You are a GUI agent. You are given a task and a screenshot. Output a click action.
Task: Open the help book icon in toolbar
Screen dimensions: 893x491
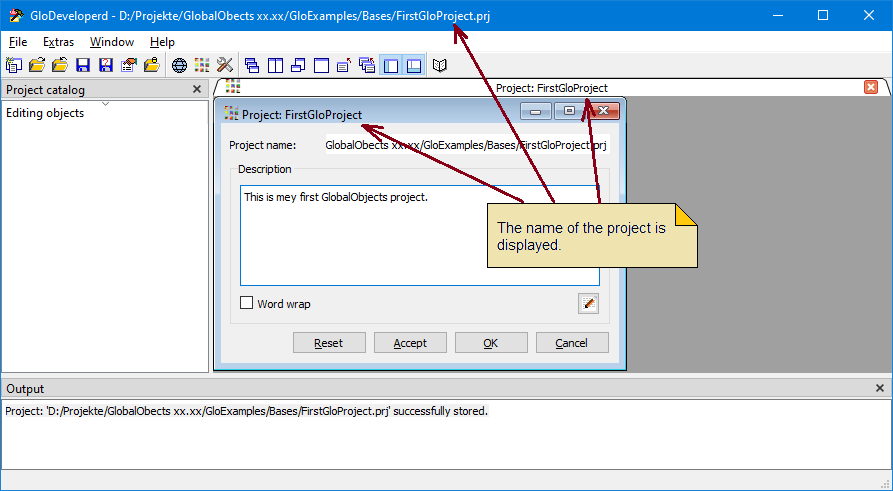coord(440,65)
